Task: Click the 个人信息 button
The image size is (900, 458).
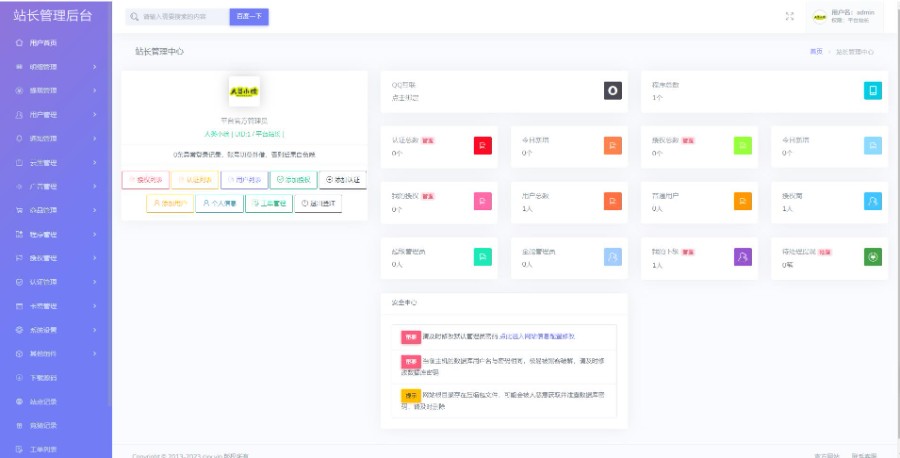Action: coord(220,203)
